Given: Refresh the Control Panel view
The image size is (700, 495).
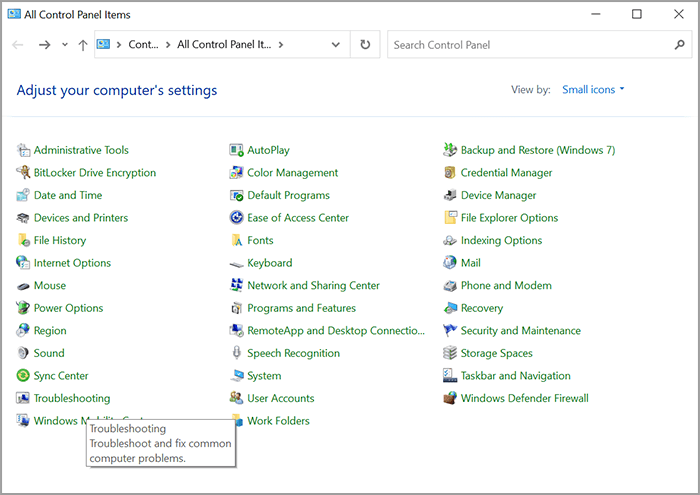Looking at the screenshot, I should click(x=365, y=45).
